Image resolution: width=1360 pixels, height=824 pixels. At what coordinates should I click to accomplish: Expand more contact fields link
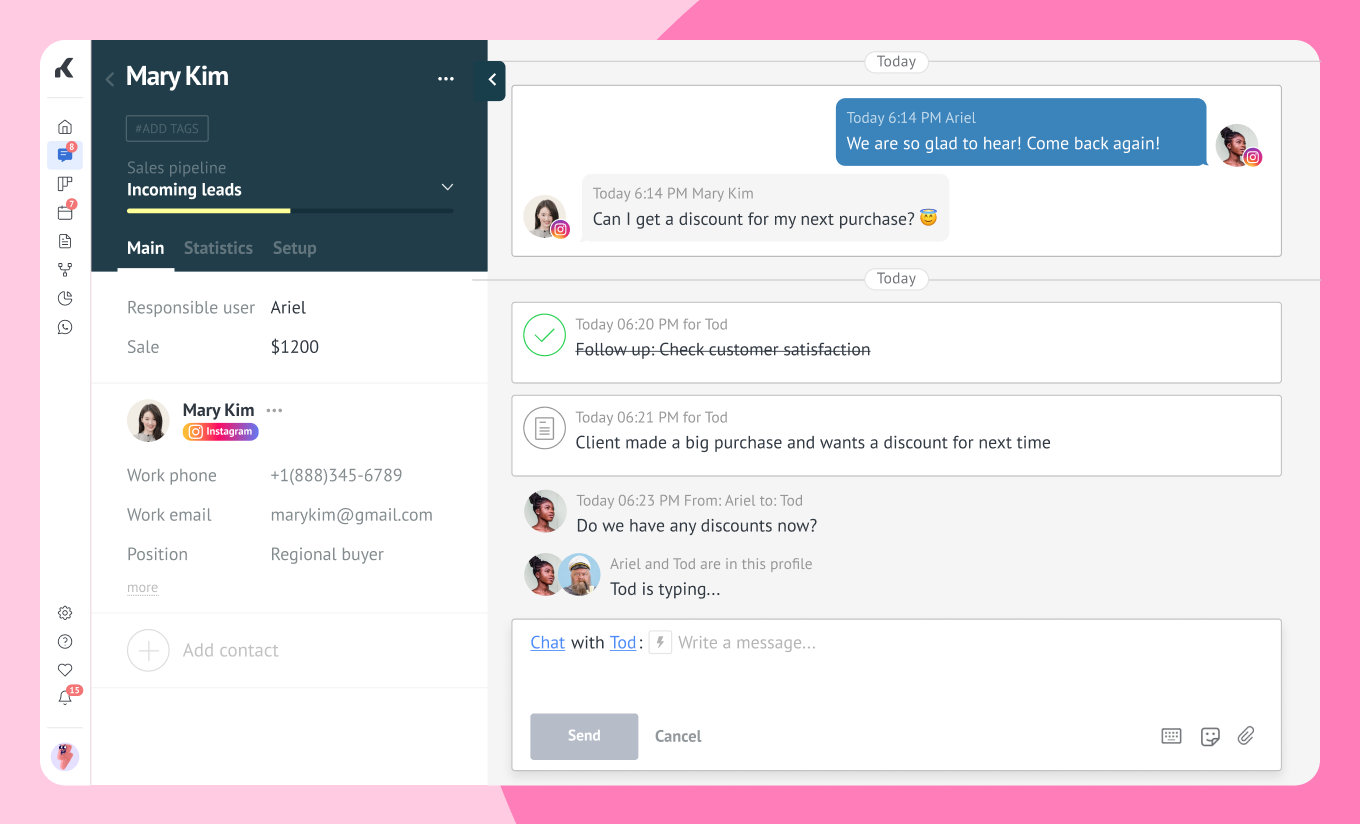click(142, 588)
